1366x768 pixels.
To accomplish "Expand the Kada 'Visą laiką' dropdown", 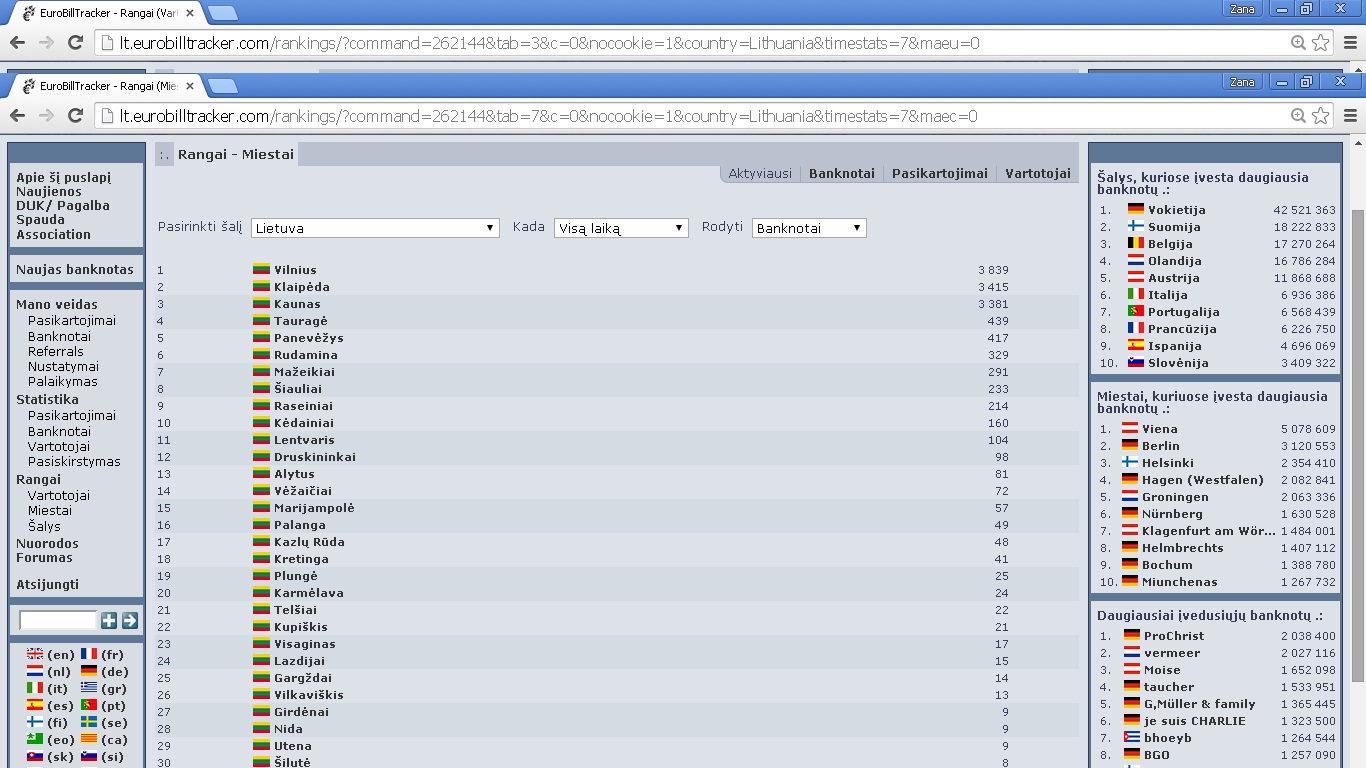I will click(x=621, y=228).
